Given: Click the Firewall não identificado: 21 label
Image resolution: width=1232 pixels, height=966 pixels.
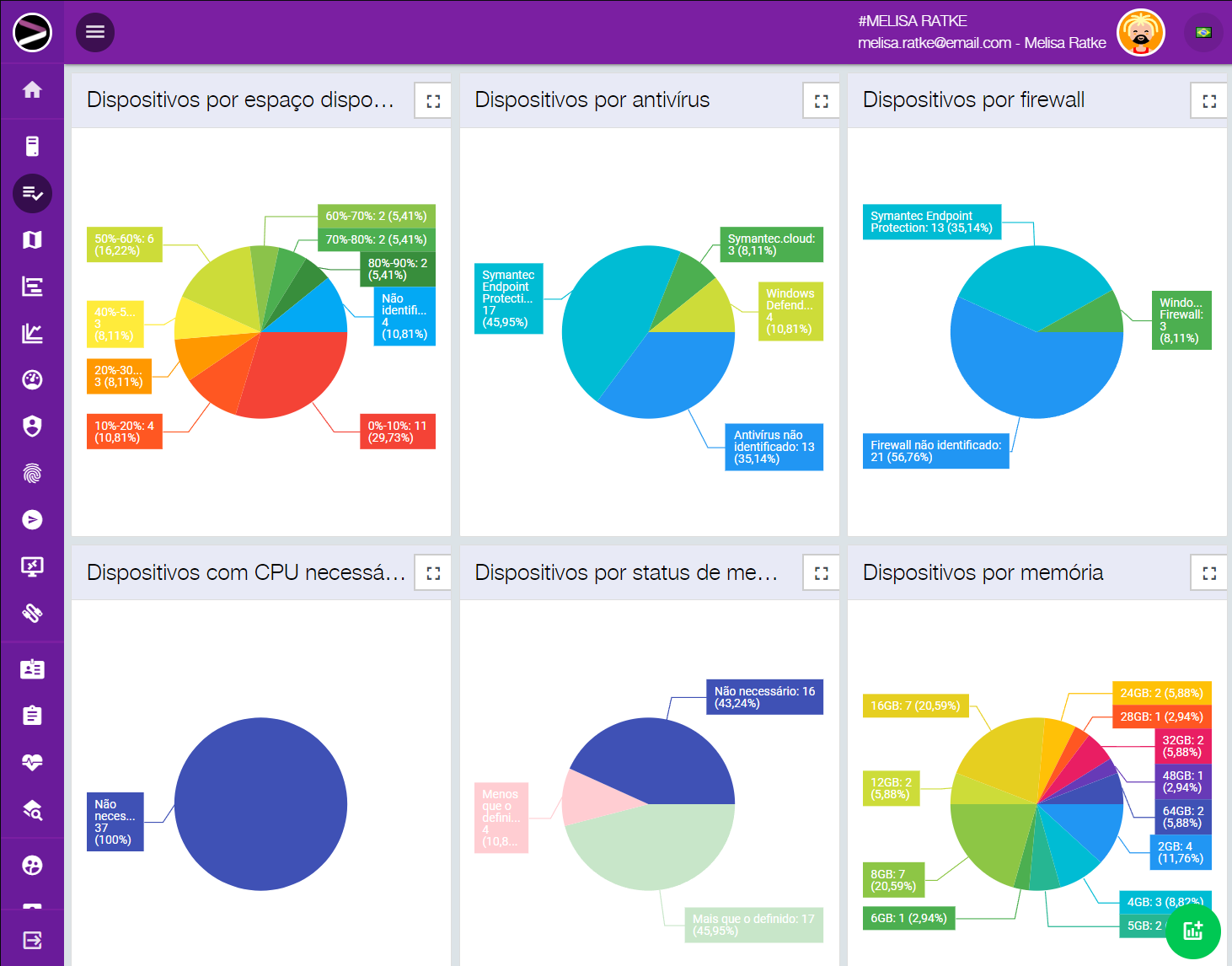Looking at the screenshot, I should (935, 451).
